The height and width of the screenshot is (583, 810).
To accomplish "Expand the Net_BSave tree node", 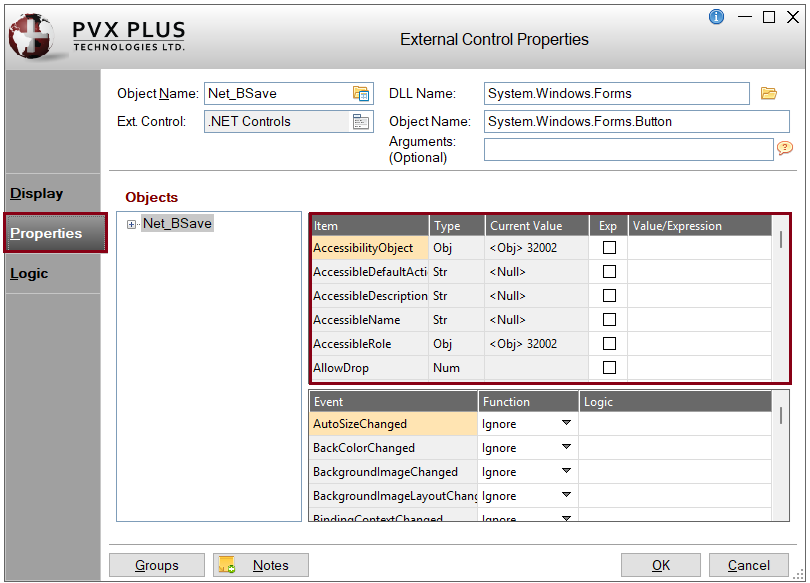I will pos(131,224).
